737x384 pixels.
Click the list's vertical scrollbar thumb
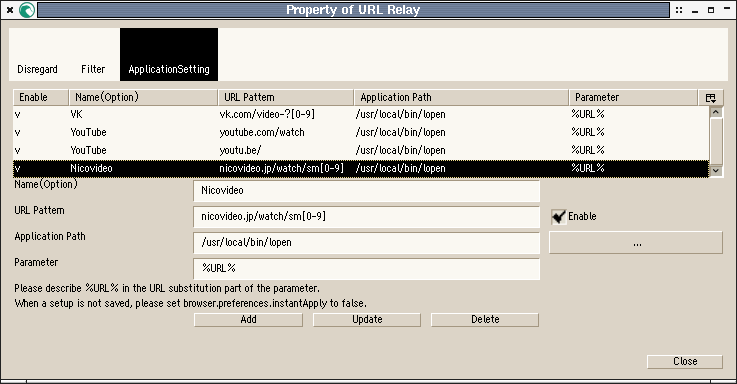(715, 141)
